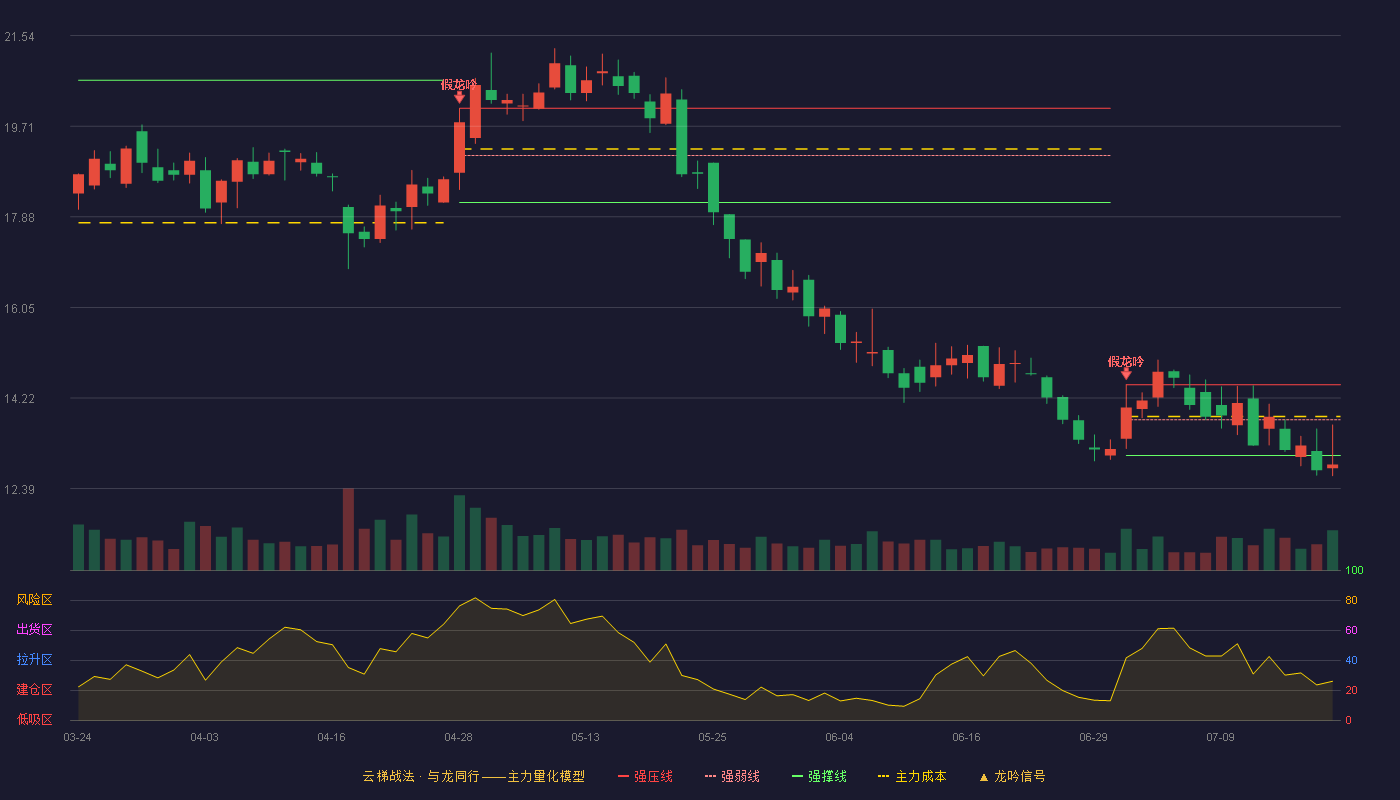
Task: Toggle the 强弱线 legend entry
Action: pyautogui.click(x=732, y=776)
